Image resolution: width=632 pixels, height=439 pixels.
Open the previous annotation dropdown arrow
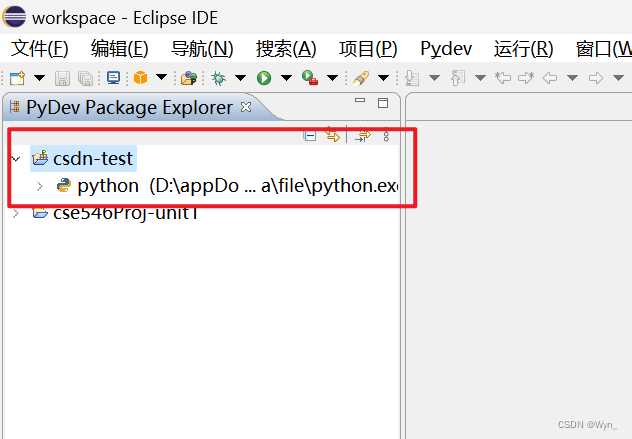tap(480, 77)
